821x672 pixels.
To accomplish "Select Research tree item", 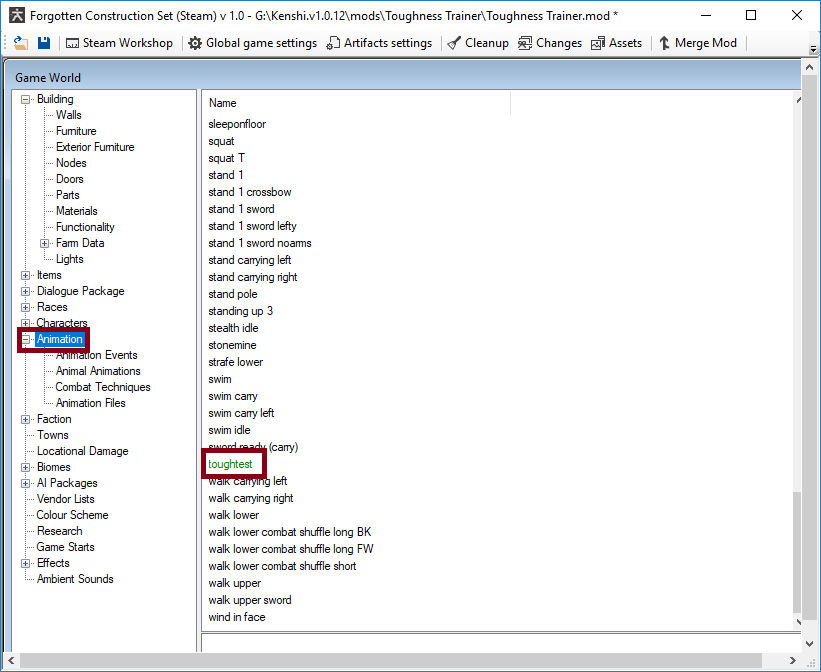I will coord(60,531).
